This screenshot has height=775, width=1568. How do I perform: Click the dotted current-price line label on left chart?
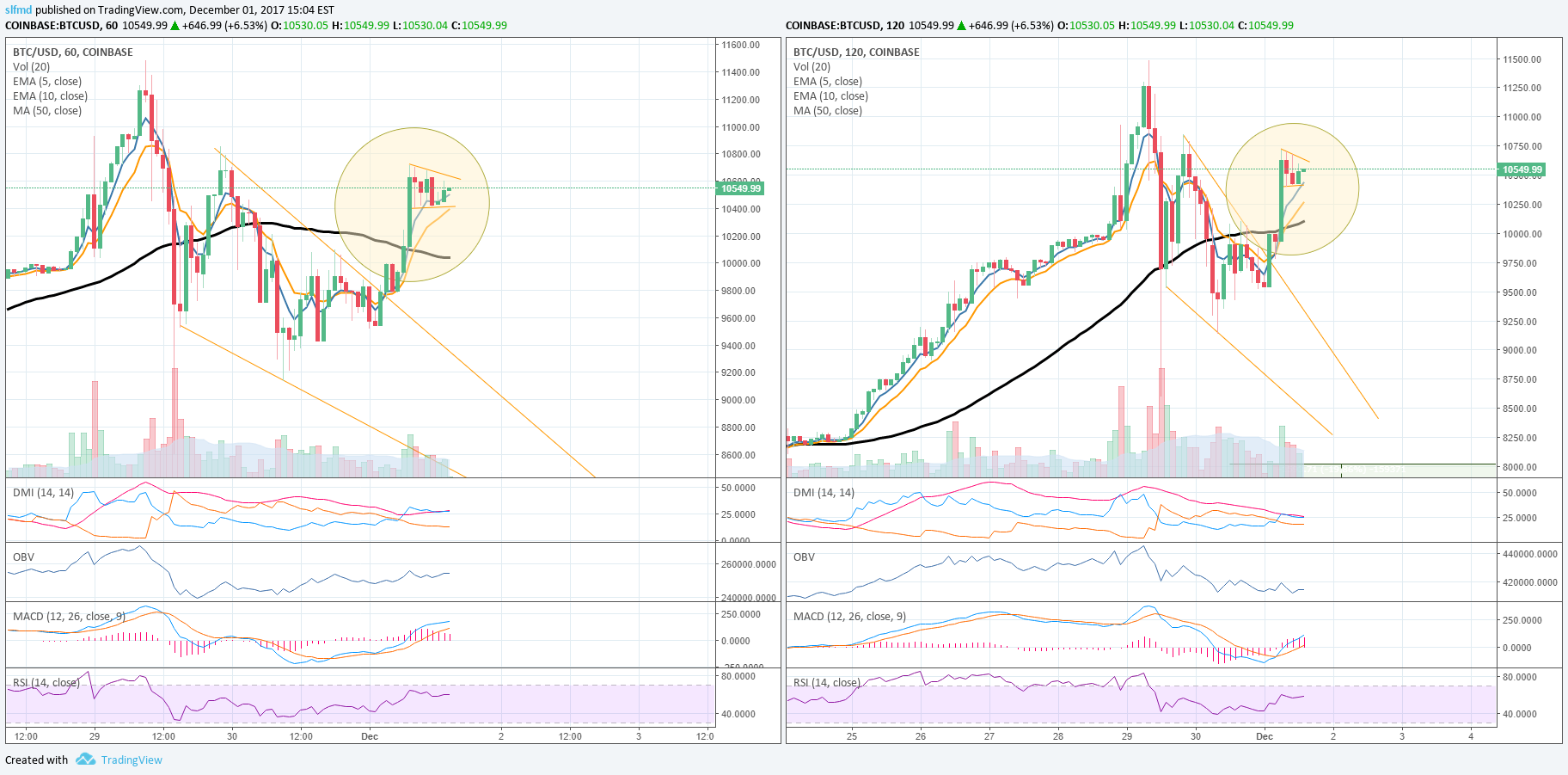tap(738, 187)
